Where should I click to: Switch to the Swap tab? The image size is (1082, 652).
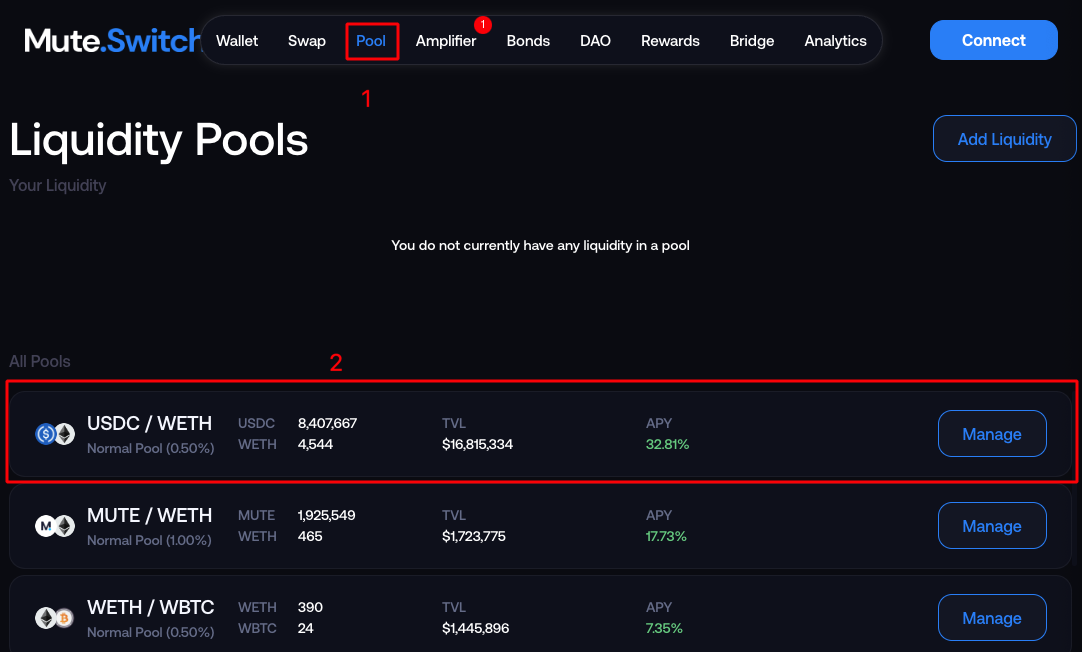click(x=306, y=41)
